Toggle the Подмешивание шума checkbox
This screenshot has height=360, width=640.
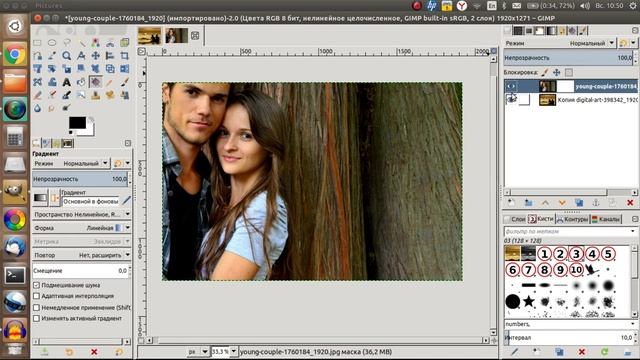click(x=36, y=285)
